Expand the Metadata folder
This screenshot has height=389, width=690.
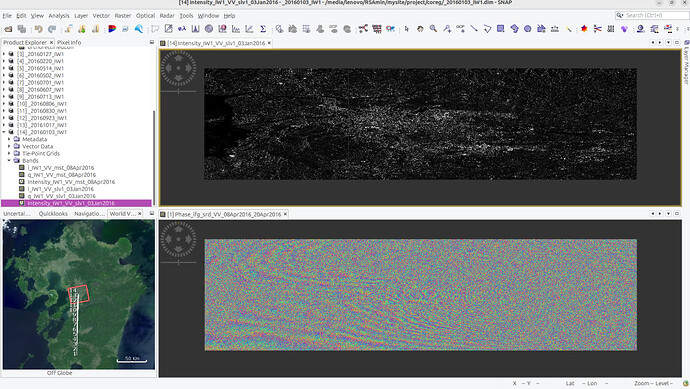[x=9, y=139]
